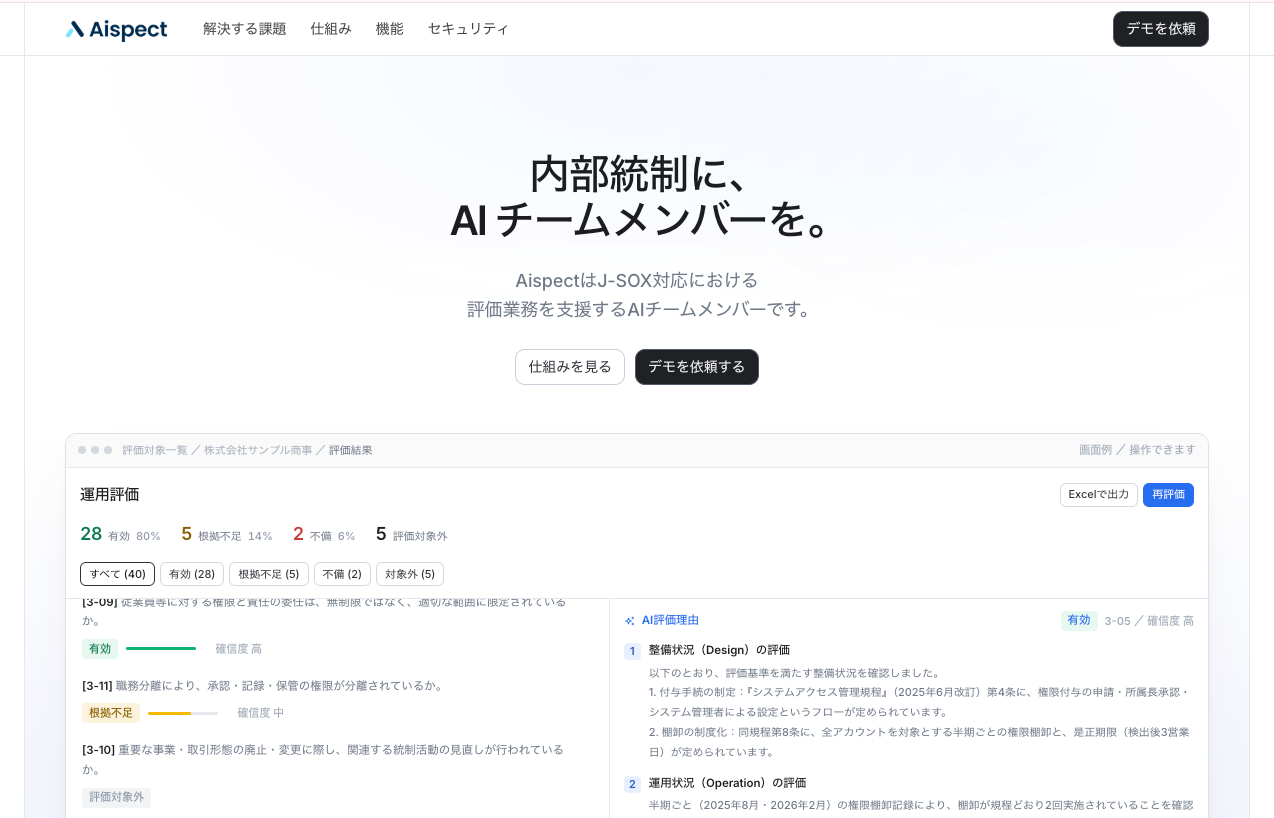
Task: Click the AI評価理由 panel title
Action: pyautogui.click(x=670, y=620)
